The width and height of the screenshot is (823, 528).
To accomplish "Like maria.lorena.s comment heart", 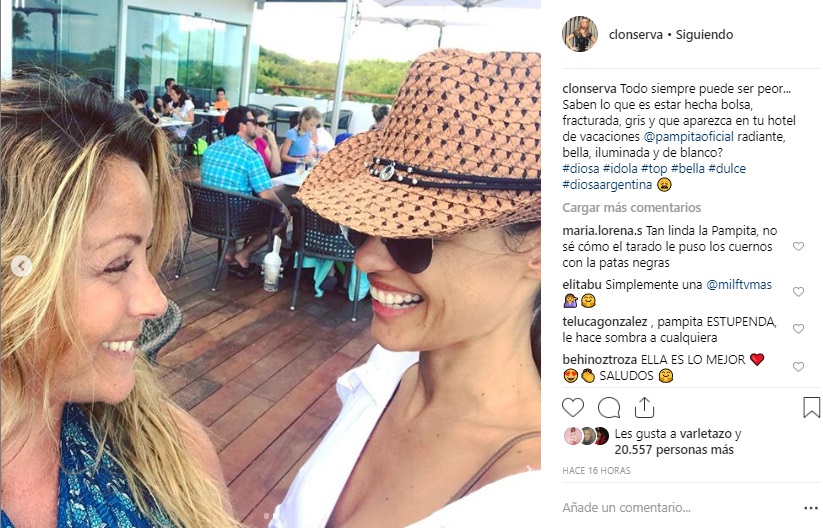I will point(798,246).
